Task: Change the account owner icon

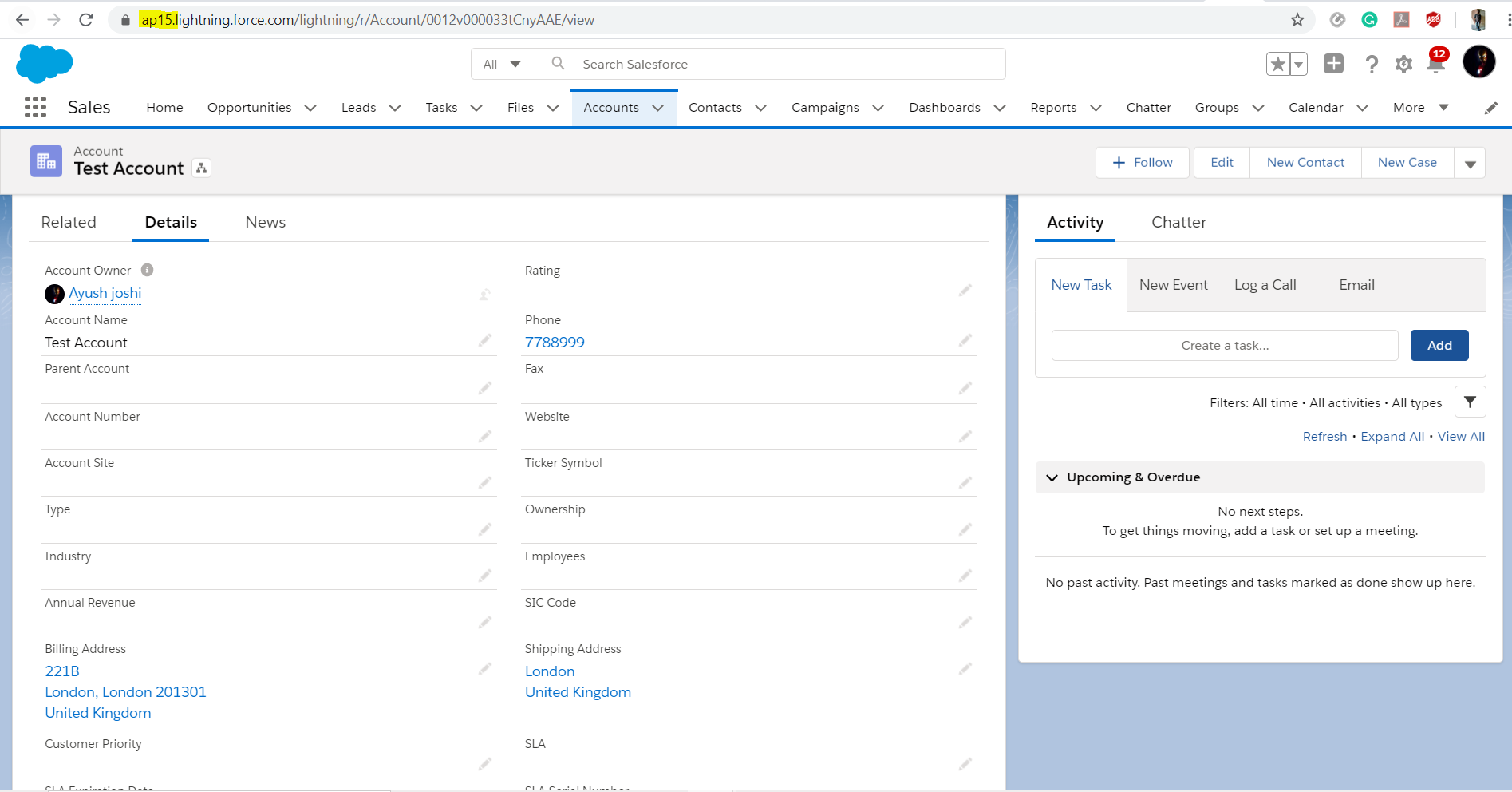Action: [x=484, y=295]
